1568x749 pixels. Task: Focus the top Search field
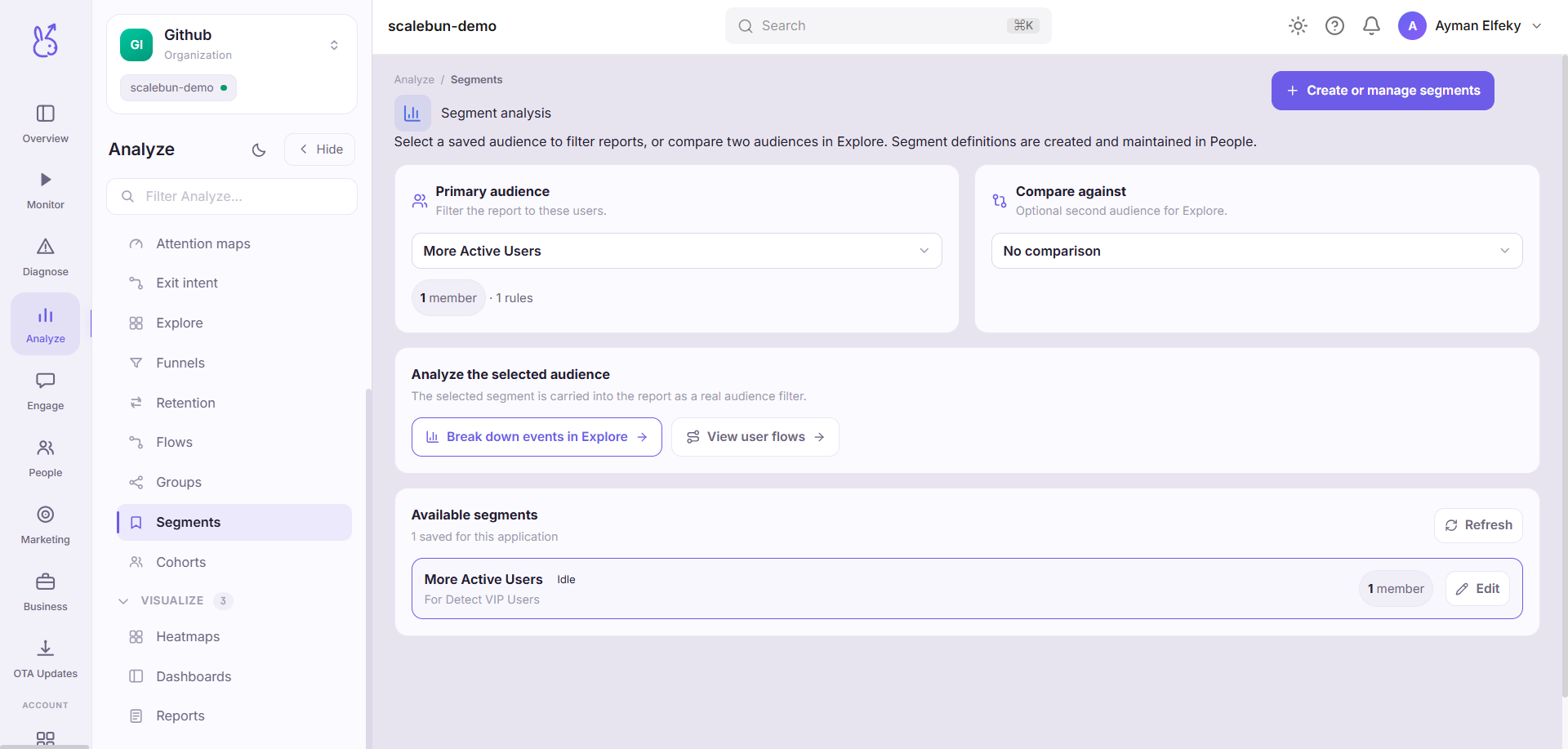888,26
